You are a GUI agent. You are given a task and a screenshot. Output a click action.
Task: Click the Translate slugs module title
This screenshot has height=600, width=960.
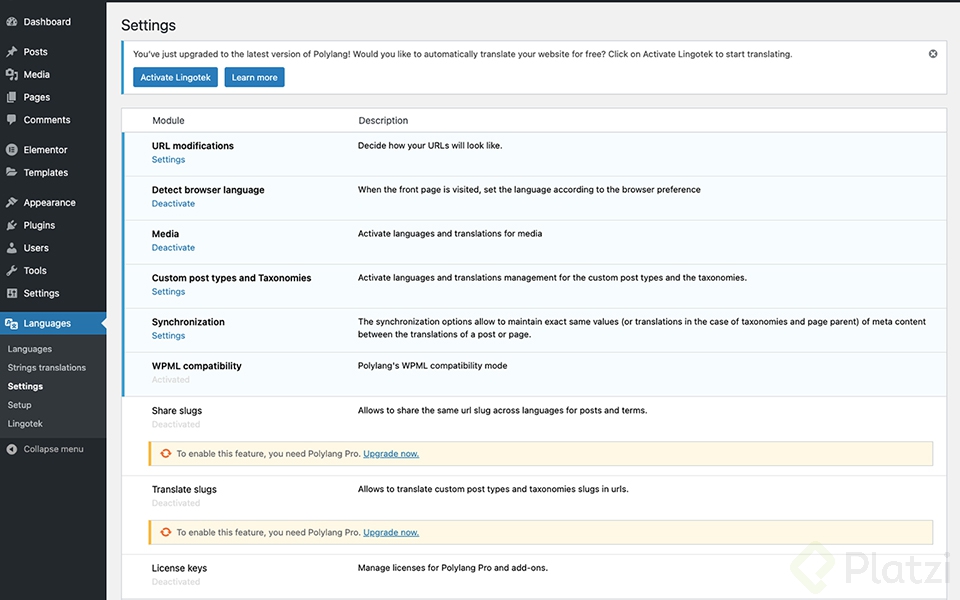pos(184,489)
